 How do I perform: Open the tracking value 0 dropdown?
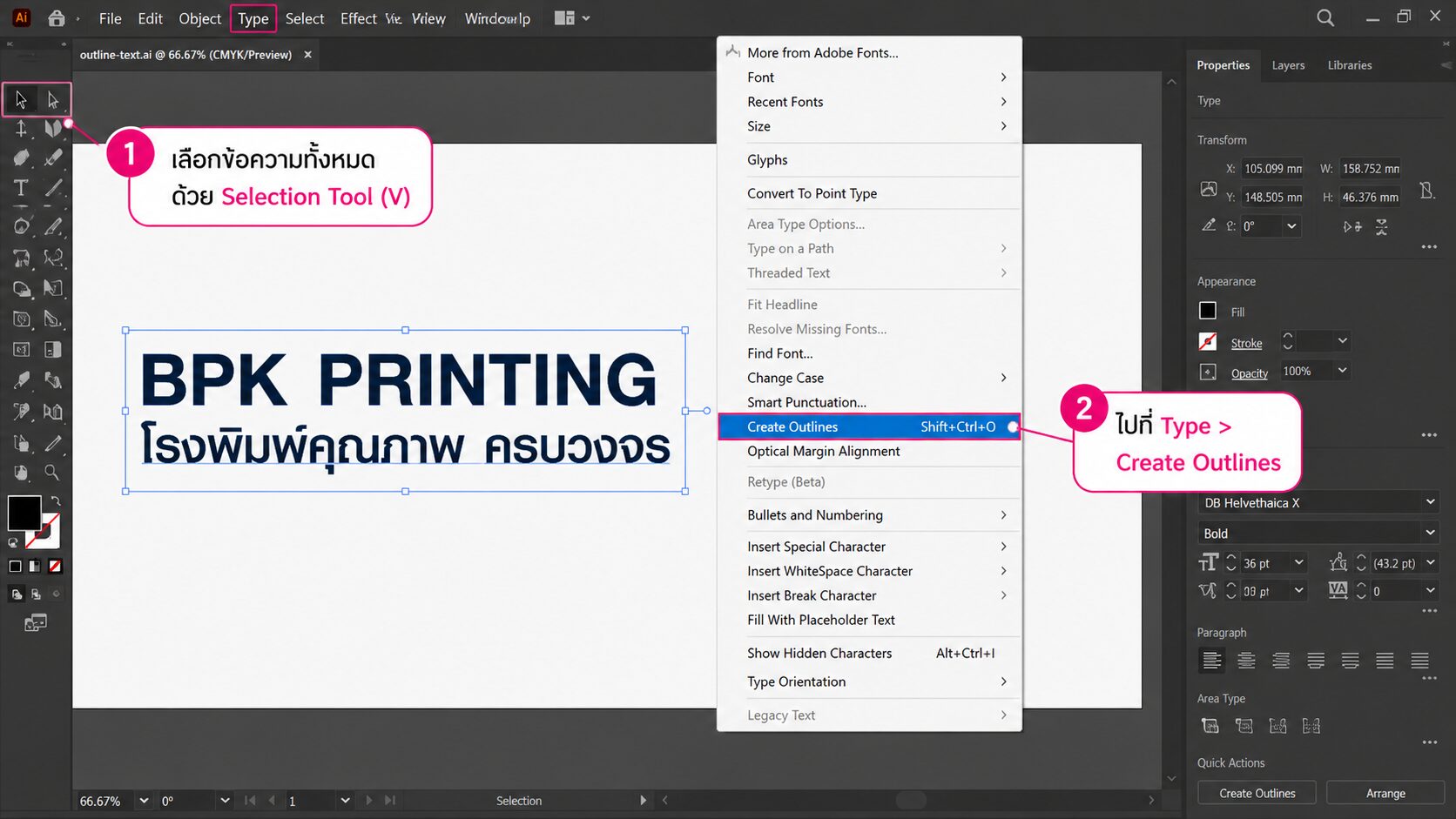pyautogui.click(x=1430, y=591)
